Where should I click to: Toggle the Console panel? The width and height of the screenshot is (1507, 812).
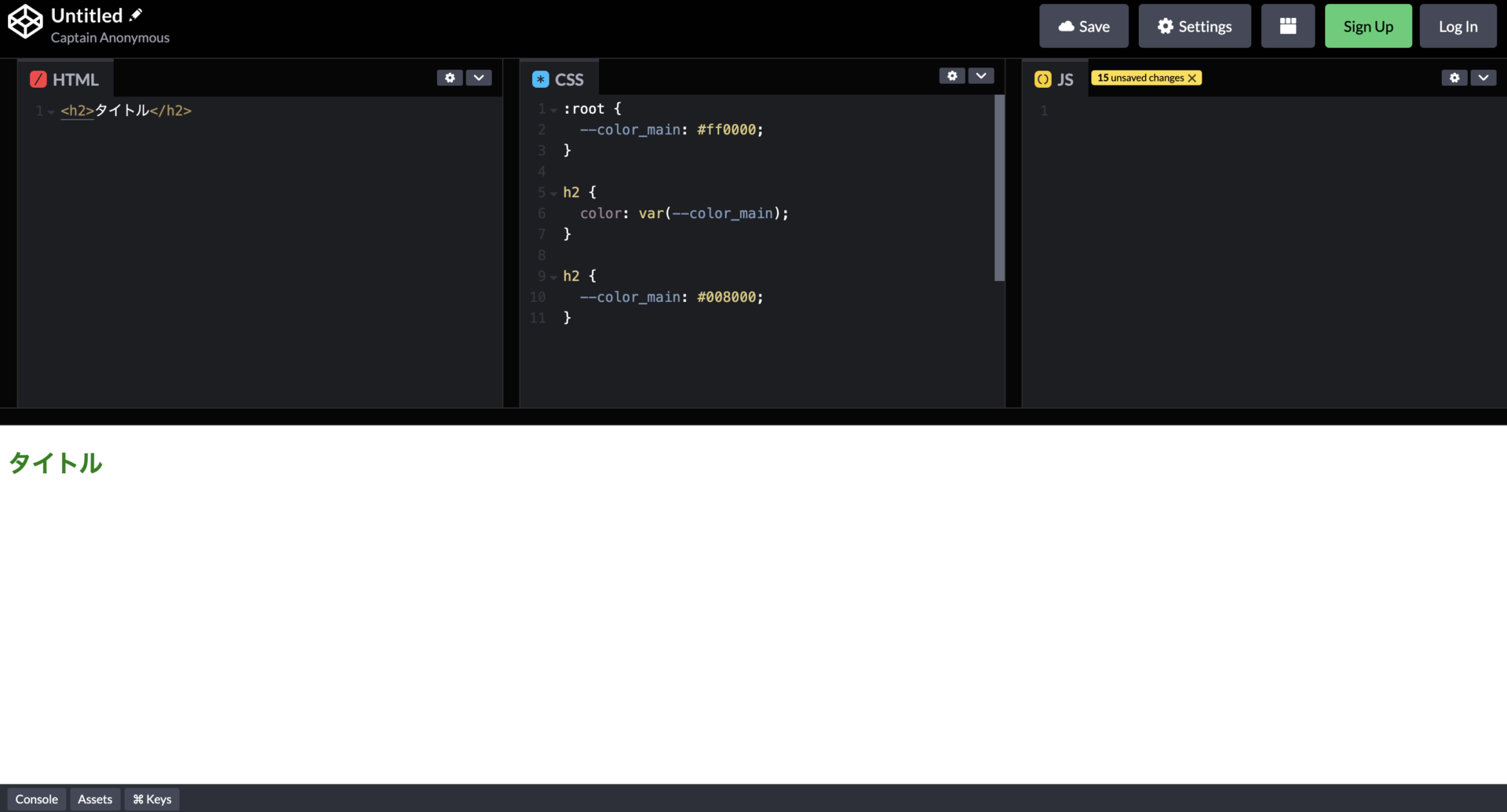pyautogui.click(x=36, y=799)
